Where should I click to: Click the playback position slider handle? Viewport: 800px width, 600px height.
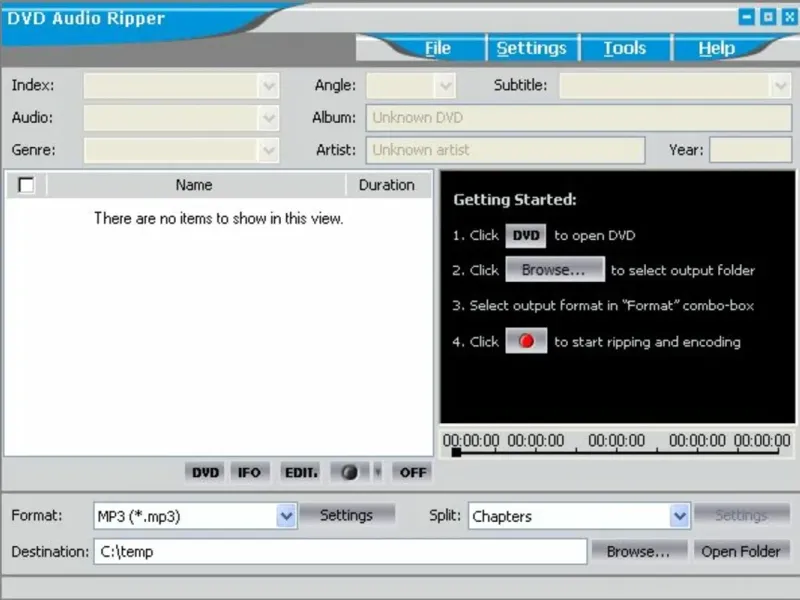[456, 452]
